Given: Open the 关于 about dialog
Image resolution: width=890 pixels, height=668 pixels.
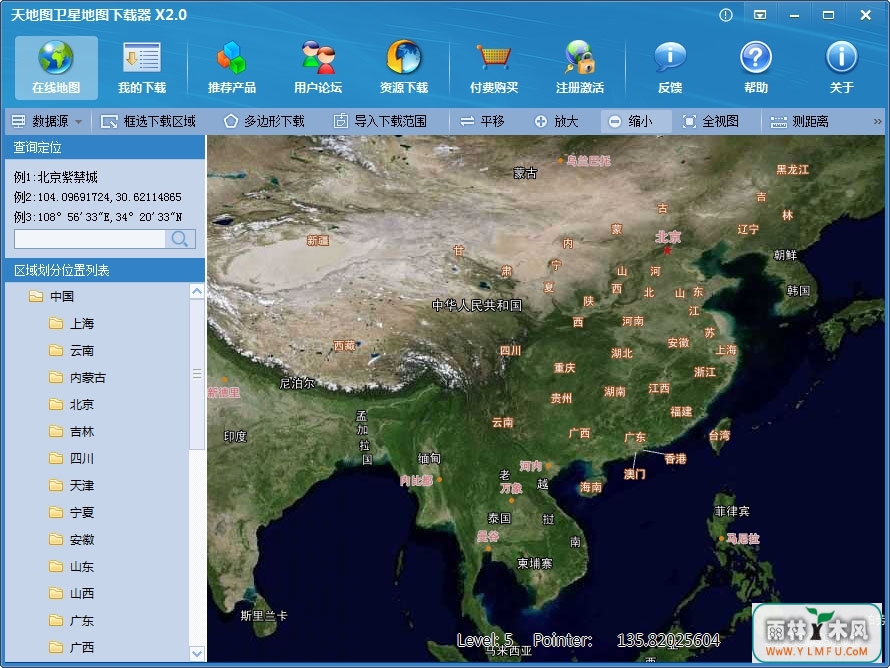Looking at the screenshot, I should (x=841, y=67).
